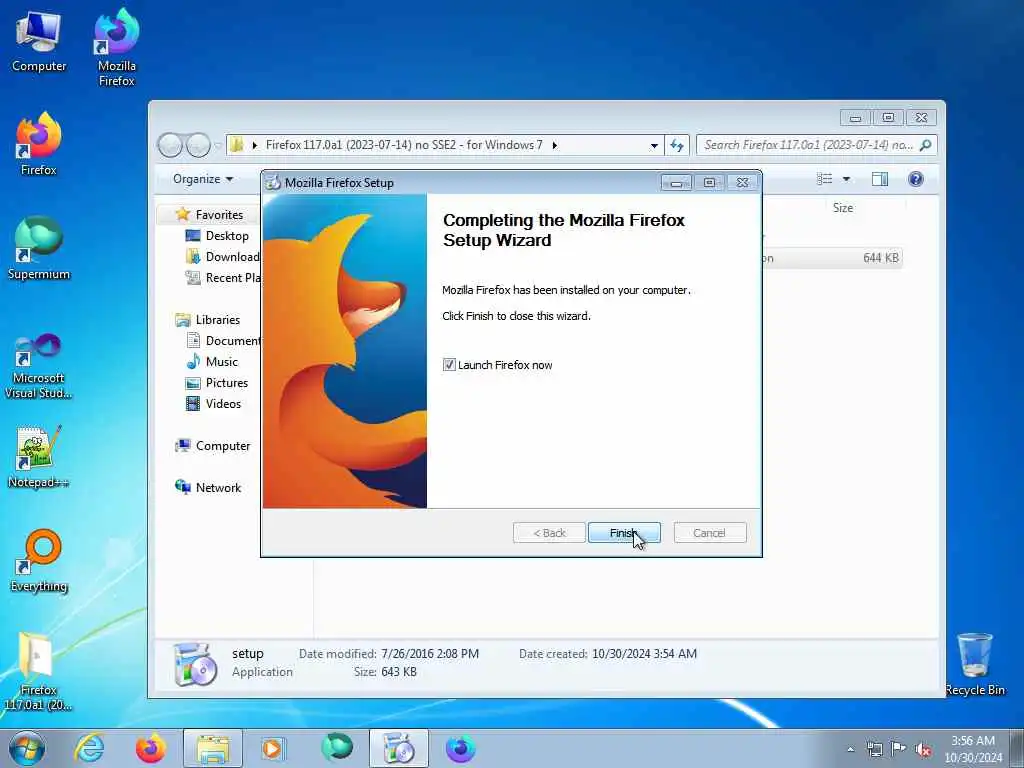
Task: Sort by the Size column header
Action: 842,208
